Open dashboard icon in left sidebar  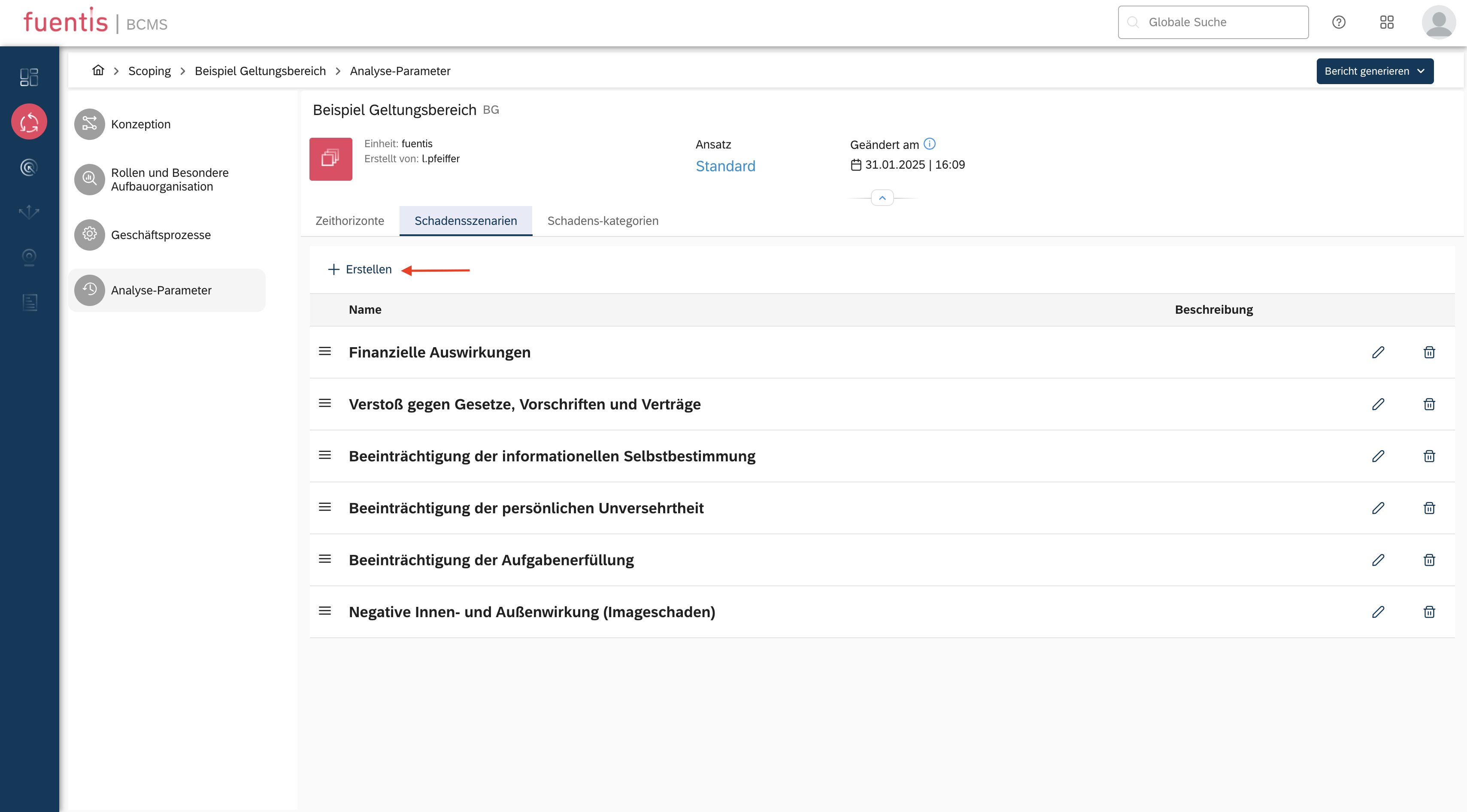[29, 77]
